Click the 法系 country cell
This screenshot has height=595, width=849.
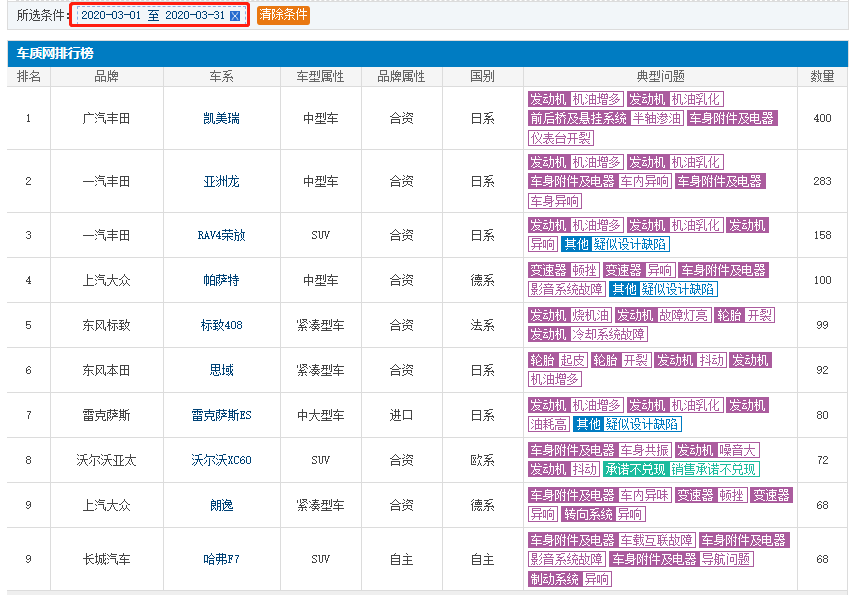tap(482, 325)
